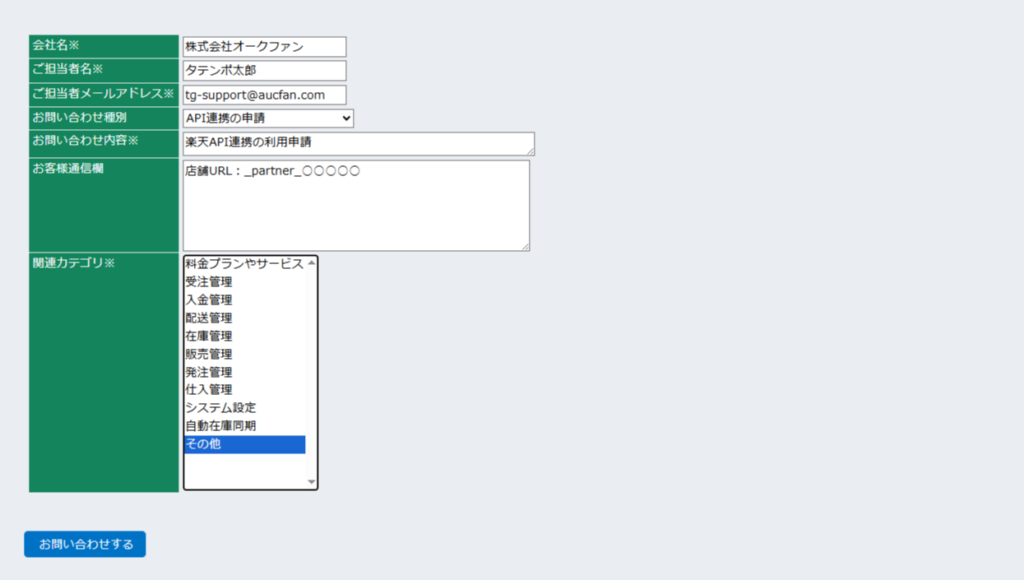Select 配送管理 in category list
Image resolution: width=1024 pixels, height=580 pixels.
(x=244, y=318)
